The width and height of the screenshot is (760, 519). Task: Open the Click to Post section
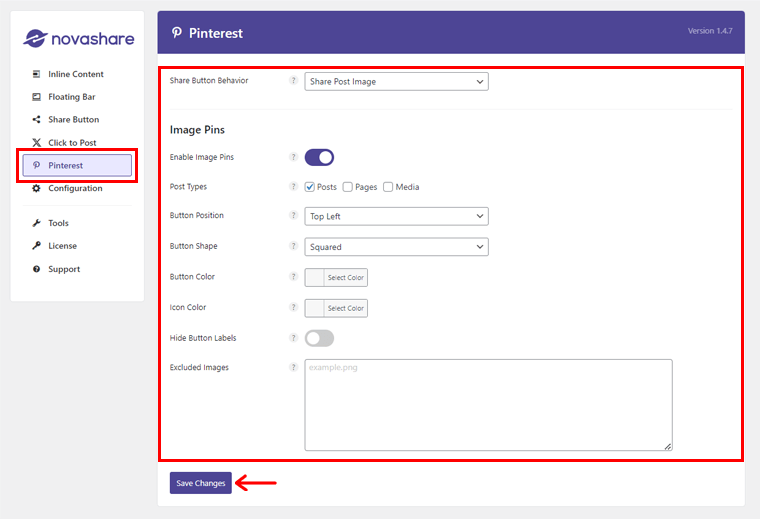[x=77, y=142]
